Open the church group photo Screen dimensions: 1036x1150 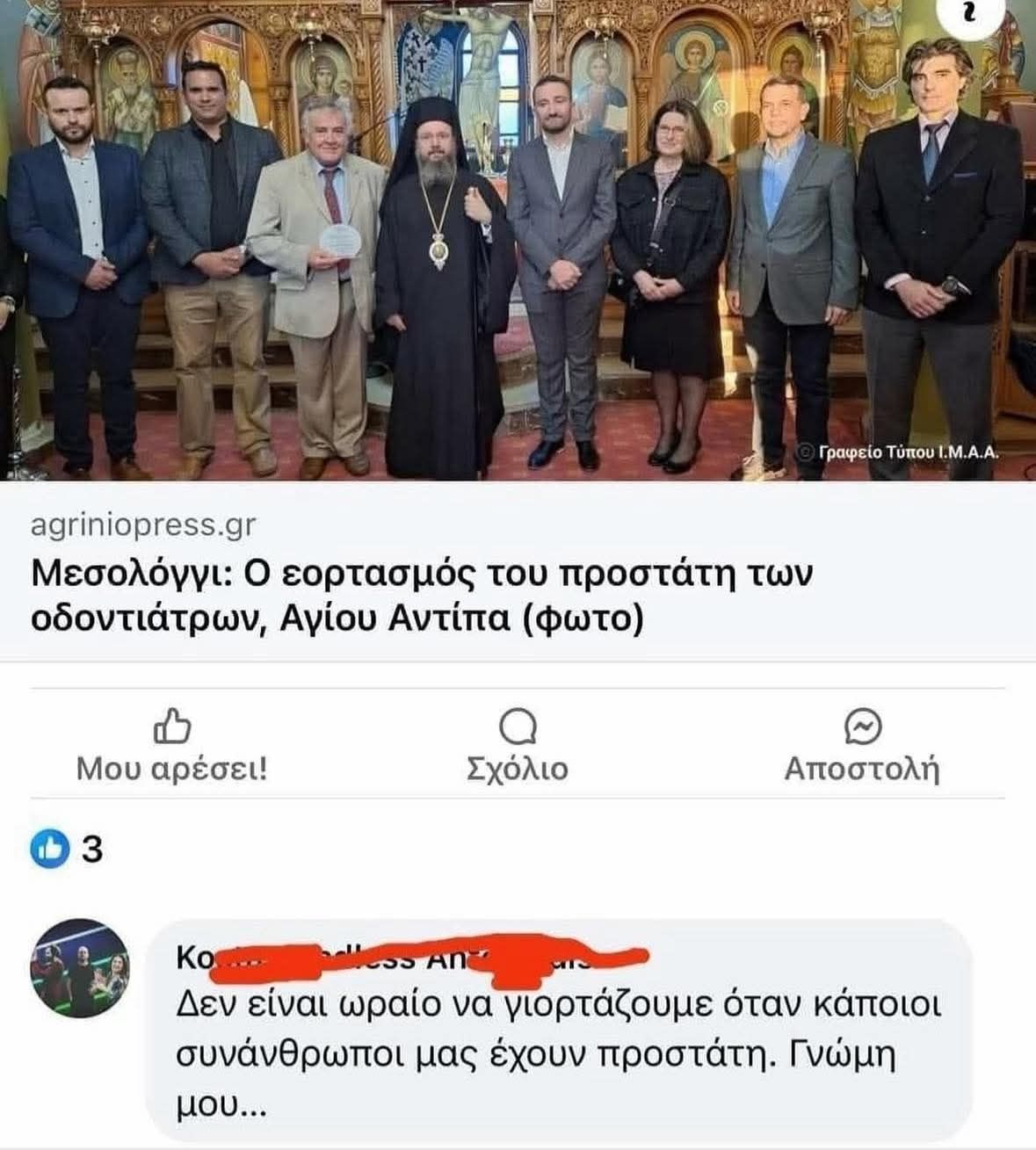[x=518, y=240]
